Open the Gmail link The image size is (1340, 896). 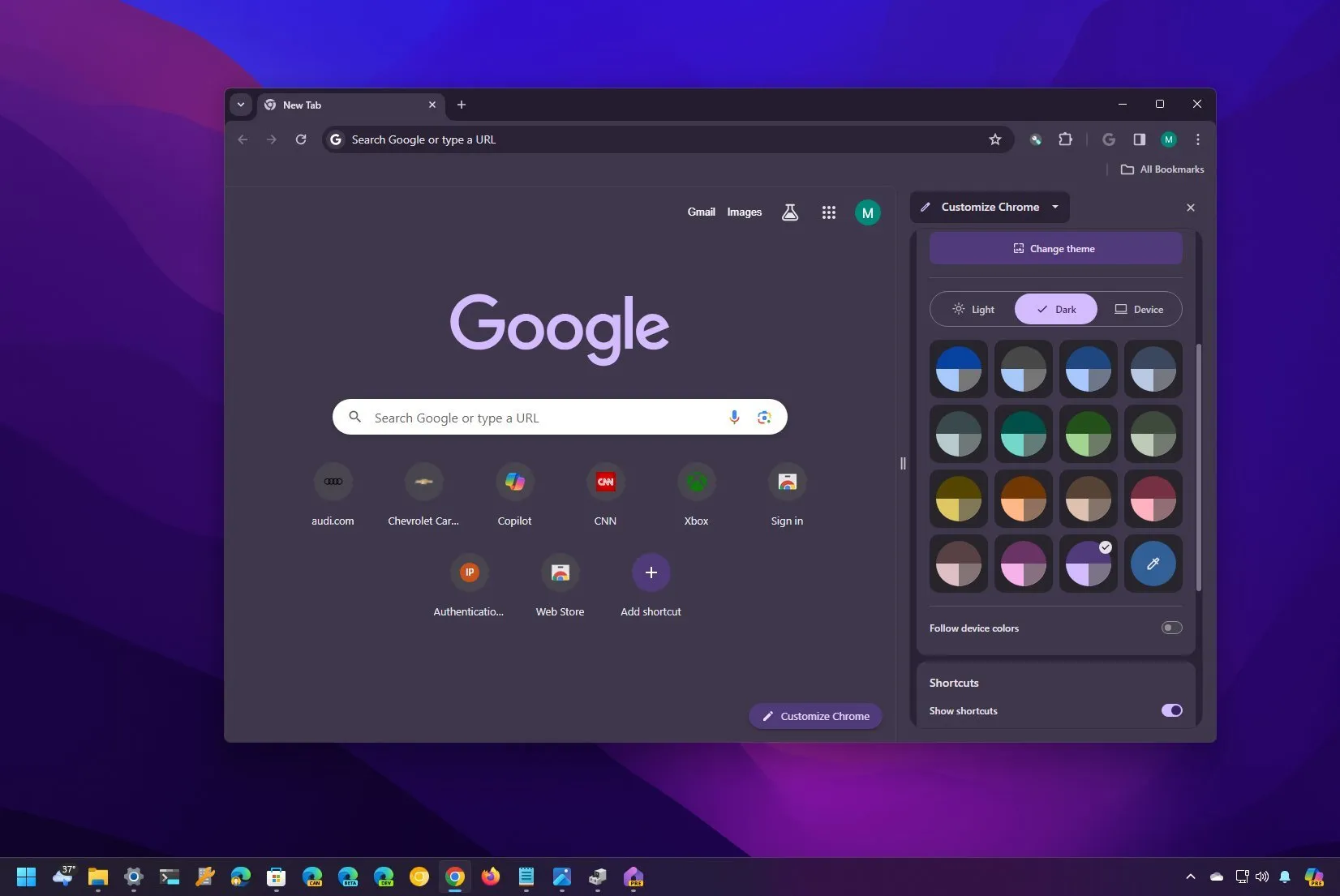pyautogui.click(x=702, y=212)
